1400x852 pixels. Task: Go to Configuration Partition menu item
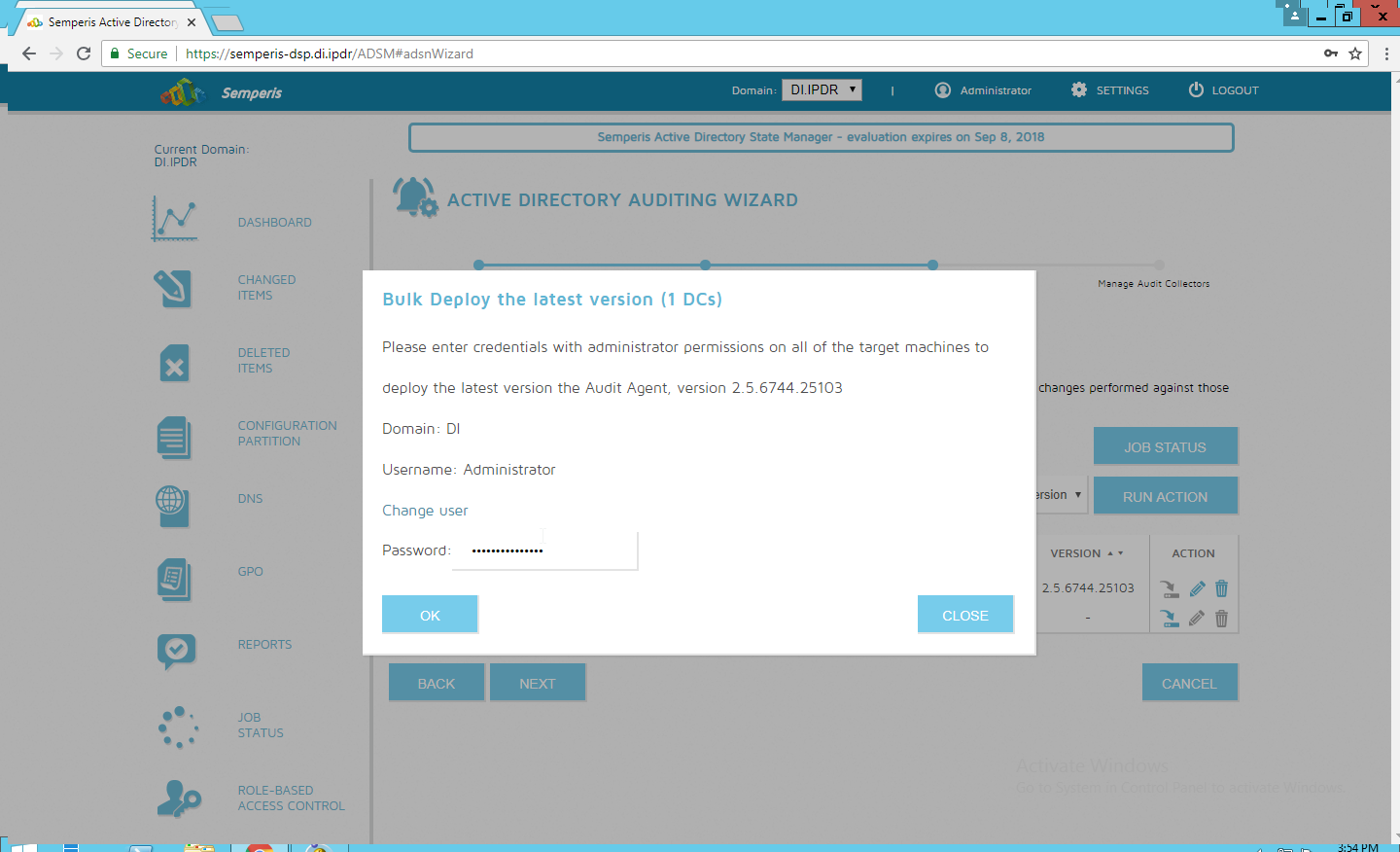click(x=287, y=433)
